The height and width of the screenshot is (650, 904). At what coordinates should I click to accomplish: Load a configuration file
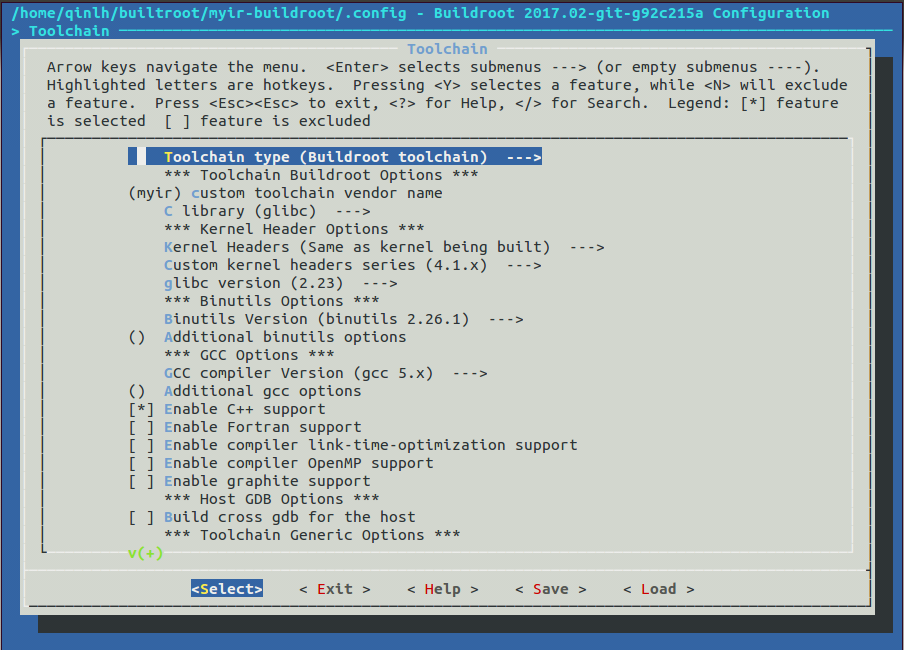(x=656, y=588)
